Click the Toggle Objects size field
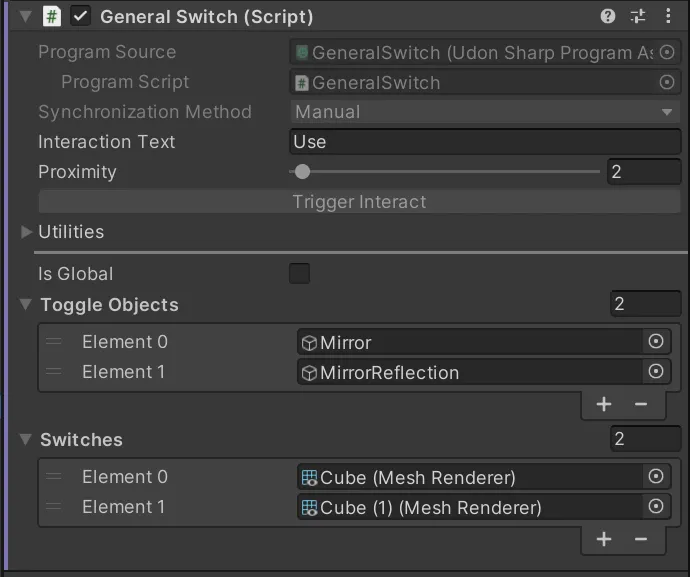 pyautogui.click(x=646, y=304)
